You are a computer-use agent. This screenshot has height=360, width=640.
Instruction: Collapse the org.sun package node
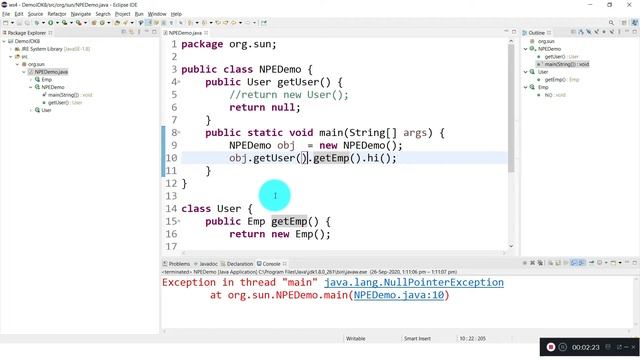pos(18,64)
